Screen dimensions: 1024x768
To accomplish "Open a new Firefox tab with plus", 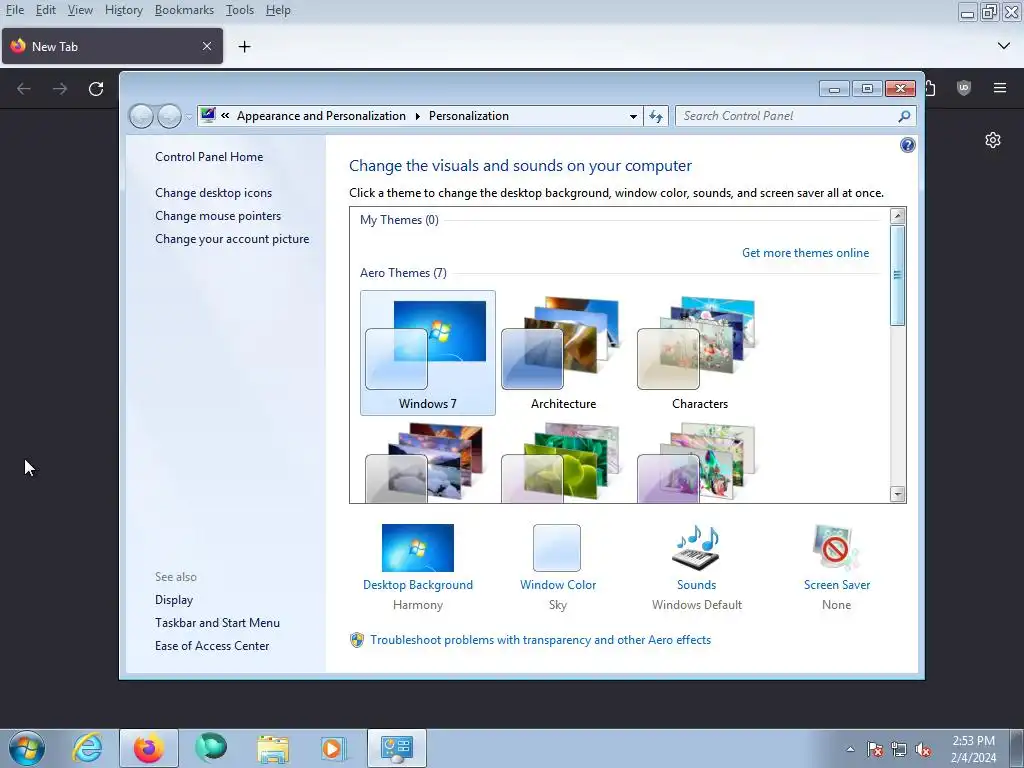I will point(244,46).
